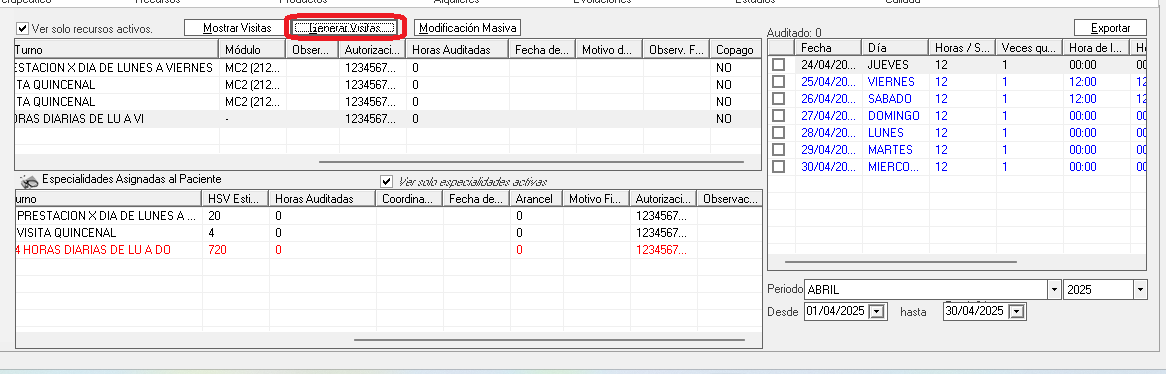
Task: Click the Auditado: 0 label
Action: click(x=793, y=33)
